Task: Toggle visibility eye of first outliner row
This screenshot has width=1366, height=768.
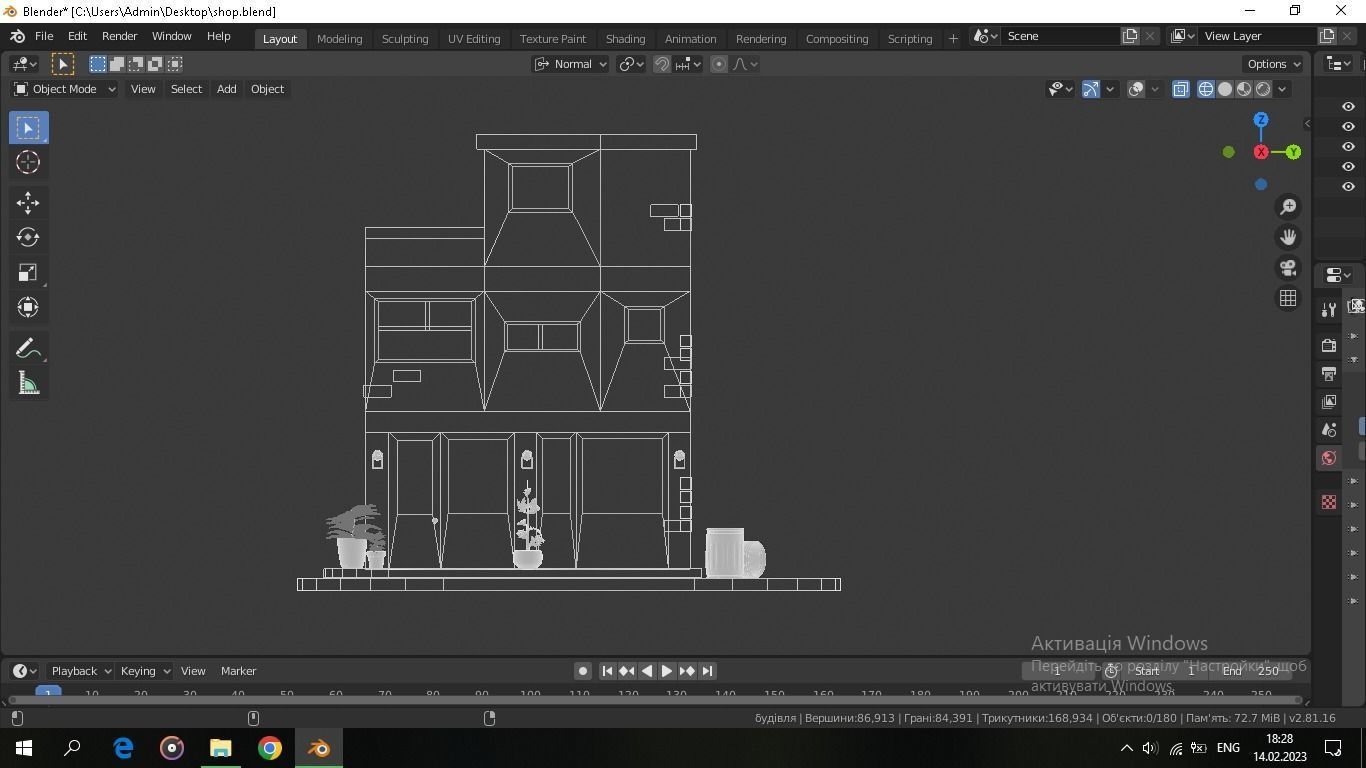Action: (x=1348, y=107)
